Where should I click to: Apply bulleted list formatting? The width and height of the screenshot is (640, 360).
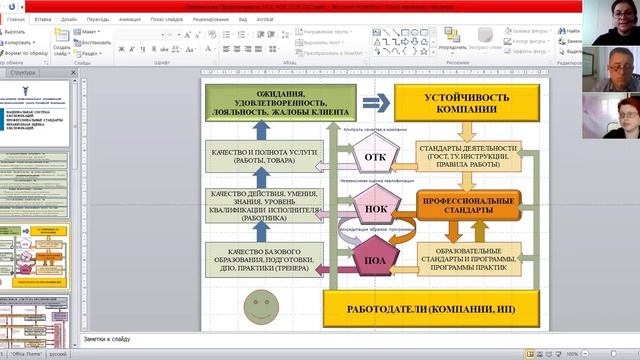point(227,35)
